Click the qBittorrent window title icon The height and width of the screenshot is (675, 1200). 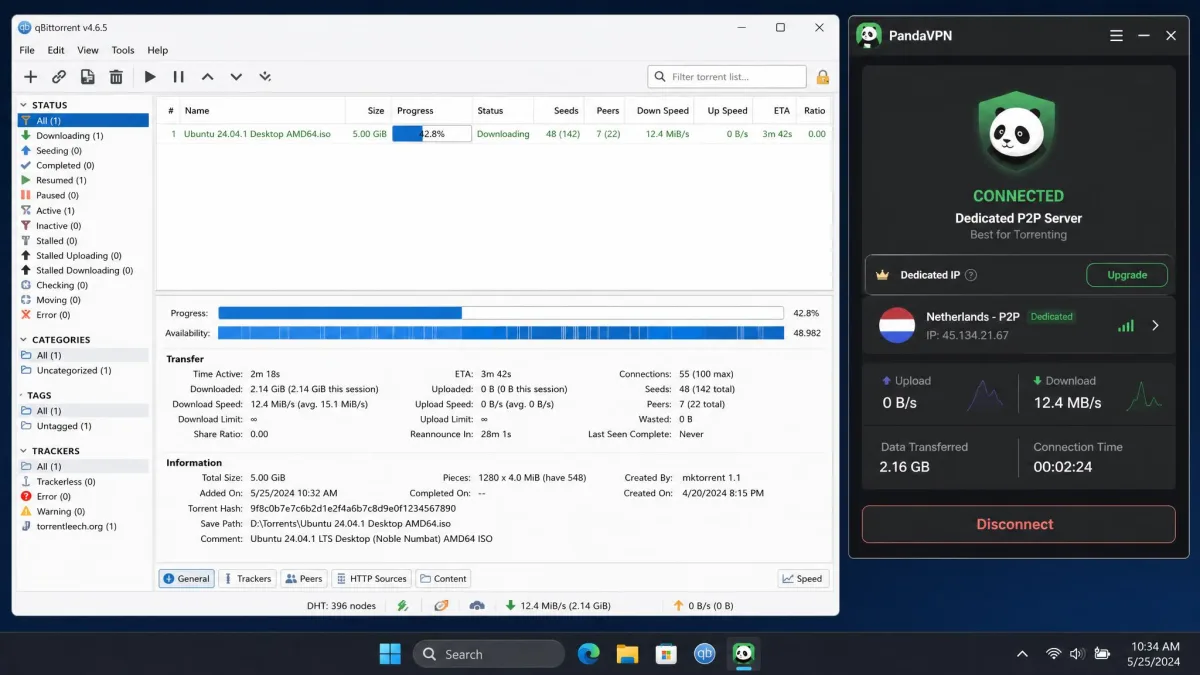[x=25, y=27]
